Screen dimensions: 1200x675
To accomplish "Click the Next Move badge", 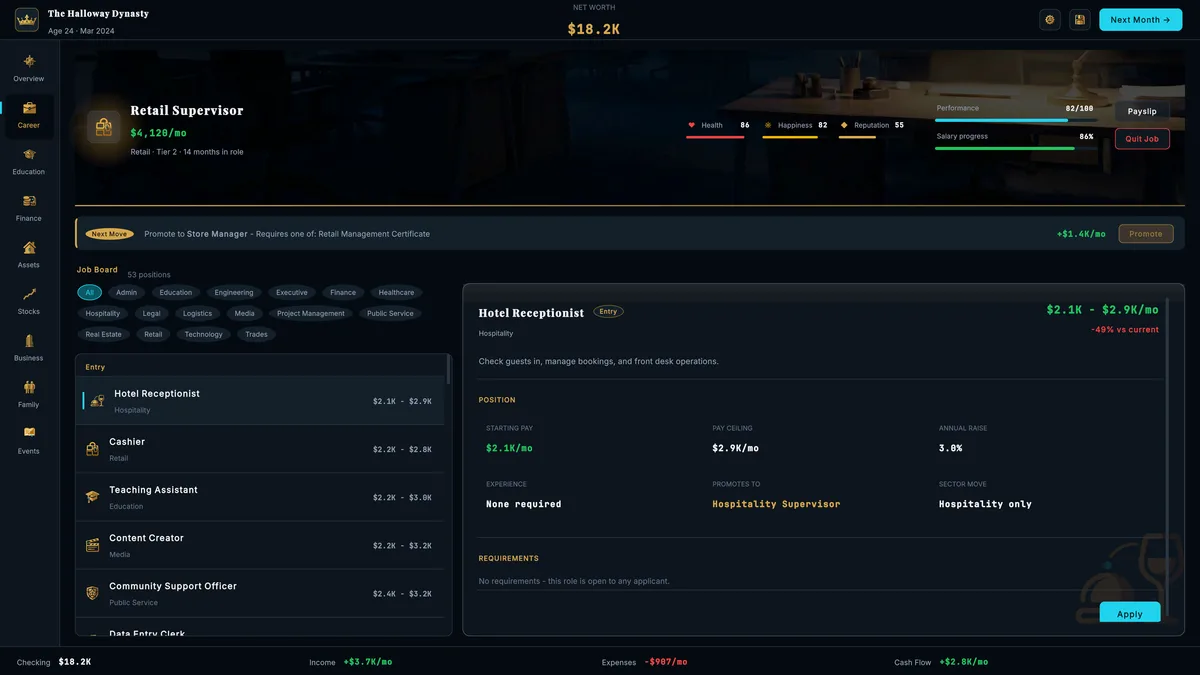I will (x=109, y=234).
